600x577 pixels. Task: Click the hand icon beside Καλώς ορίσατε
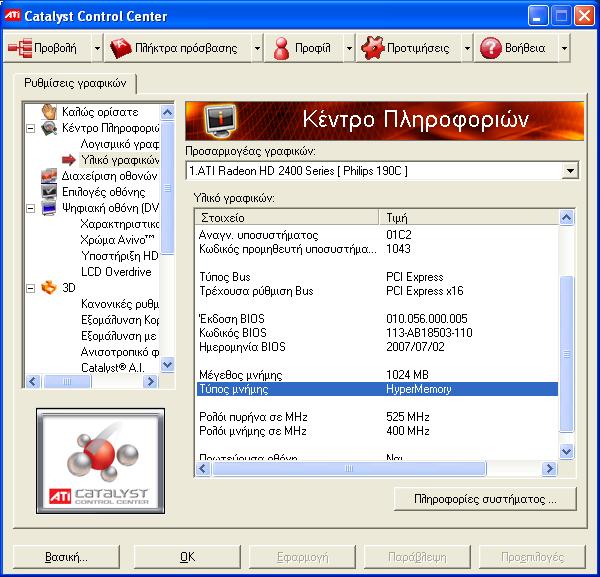(x=49, y=112)
